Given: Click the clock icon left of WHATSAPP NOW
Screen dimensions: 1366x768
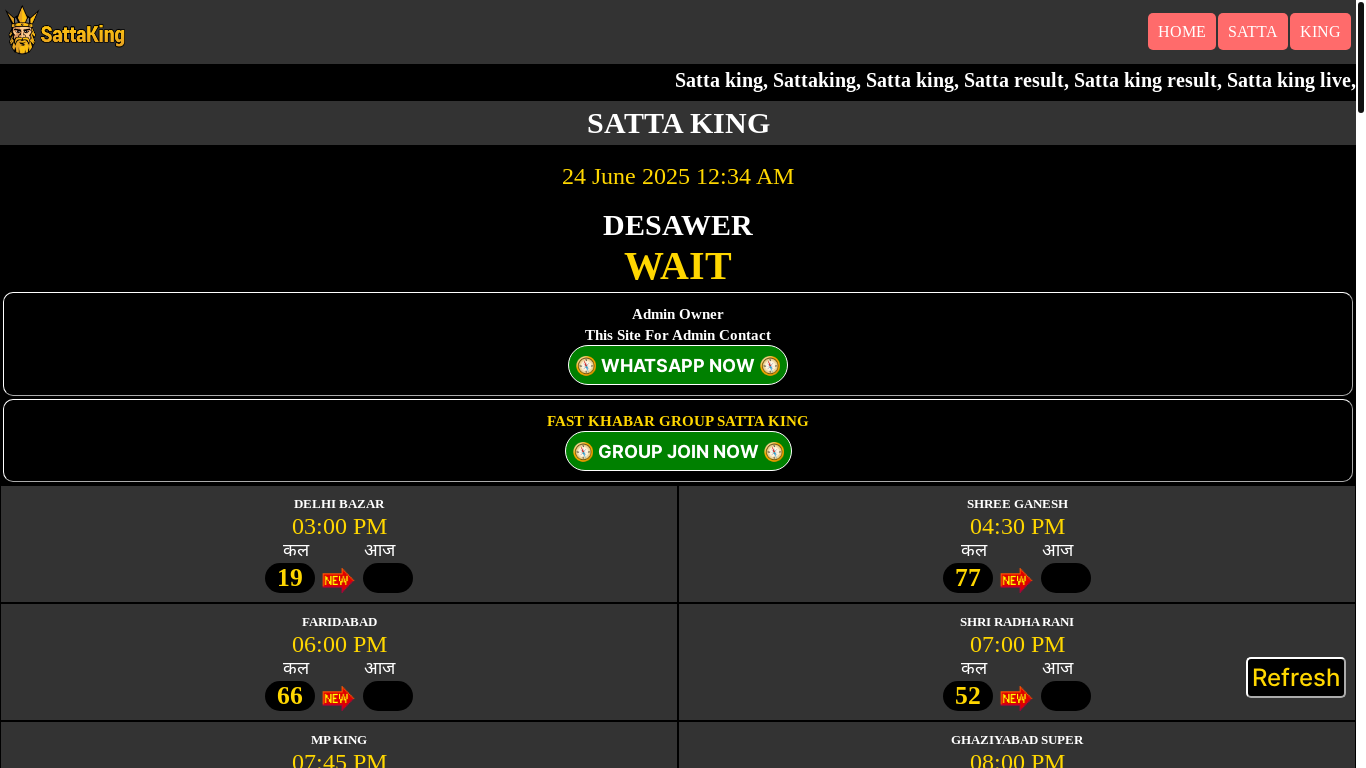Looking at the screenshot, I should [586, 366].
